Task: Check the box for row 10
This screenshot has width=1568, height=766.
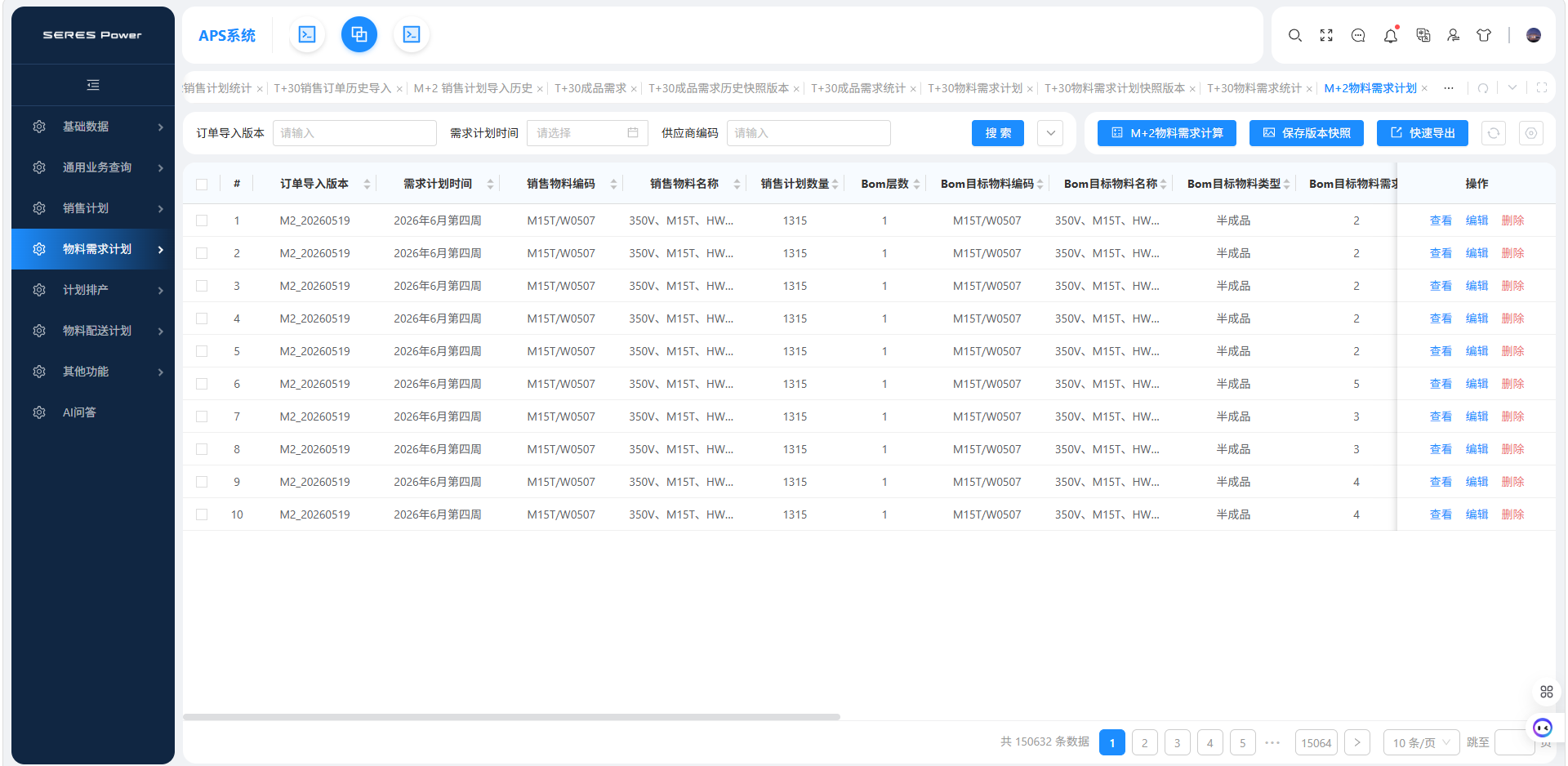Action: 202,514
